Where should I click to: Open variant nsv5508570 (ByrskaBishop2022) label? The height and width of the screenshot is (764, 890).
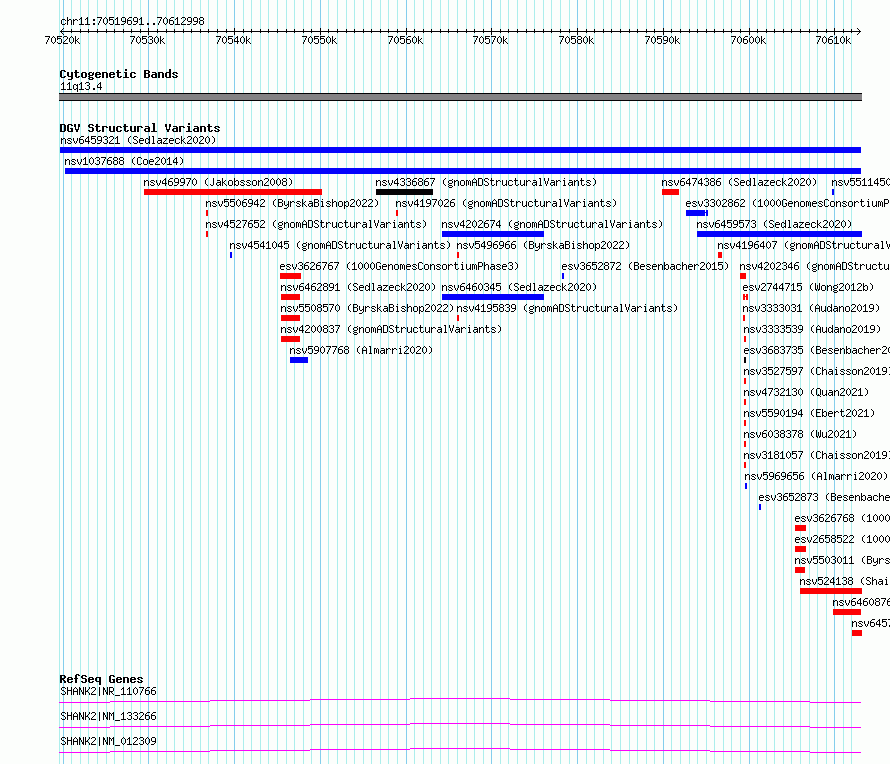pyautogui.click(x=367, y=308)
